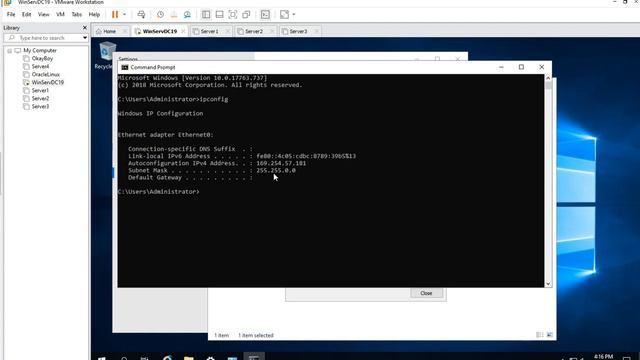Viewport: 640px width, 360px height.
Task: Toggle the thumbnail bar icon
Action: 219,15
